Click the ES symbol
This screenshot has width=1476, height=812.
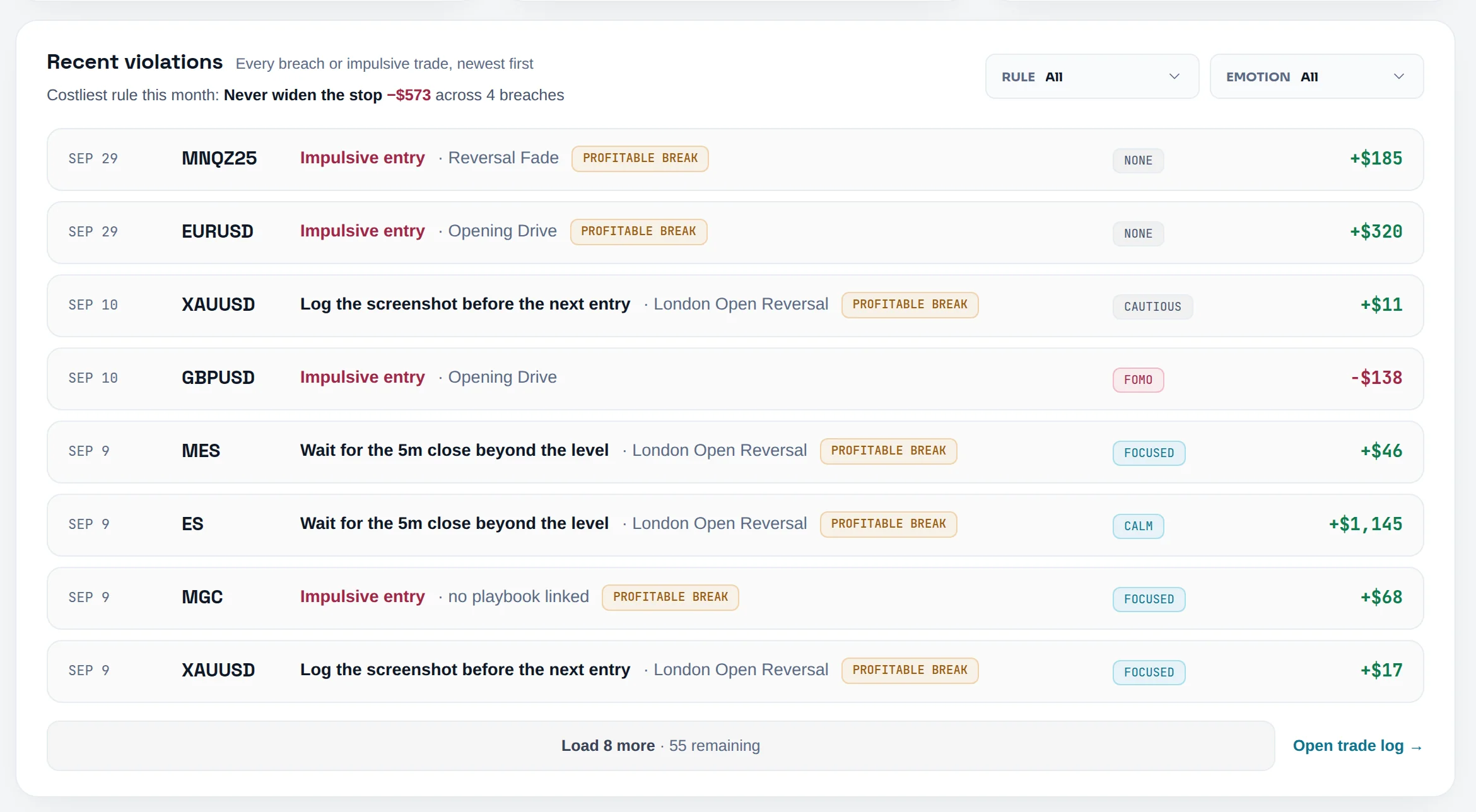tap(192, 524)
